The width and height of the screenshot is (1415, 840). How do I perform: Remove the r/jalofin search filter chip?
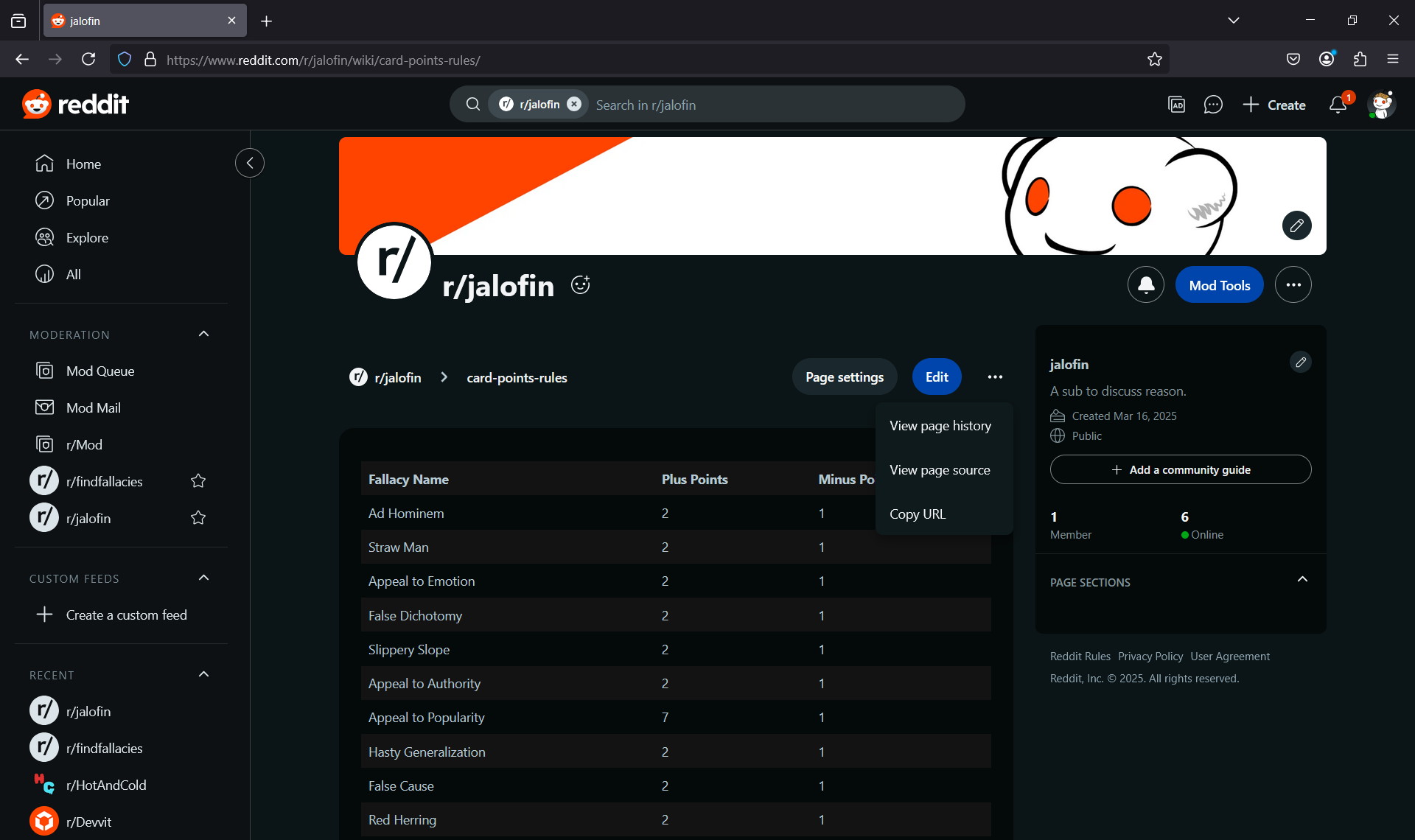coord(574,105)
